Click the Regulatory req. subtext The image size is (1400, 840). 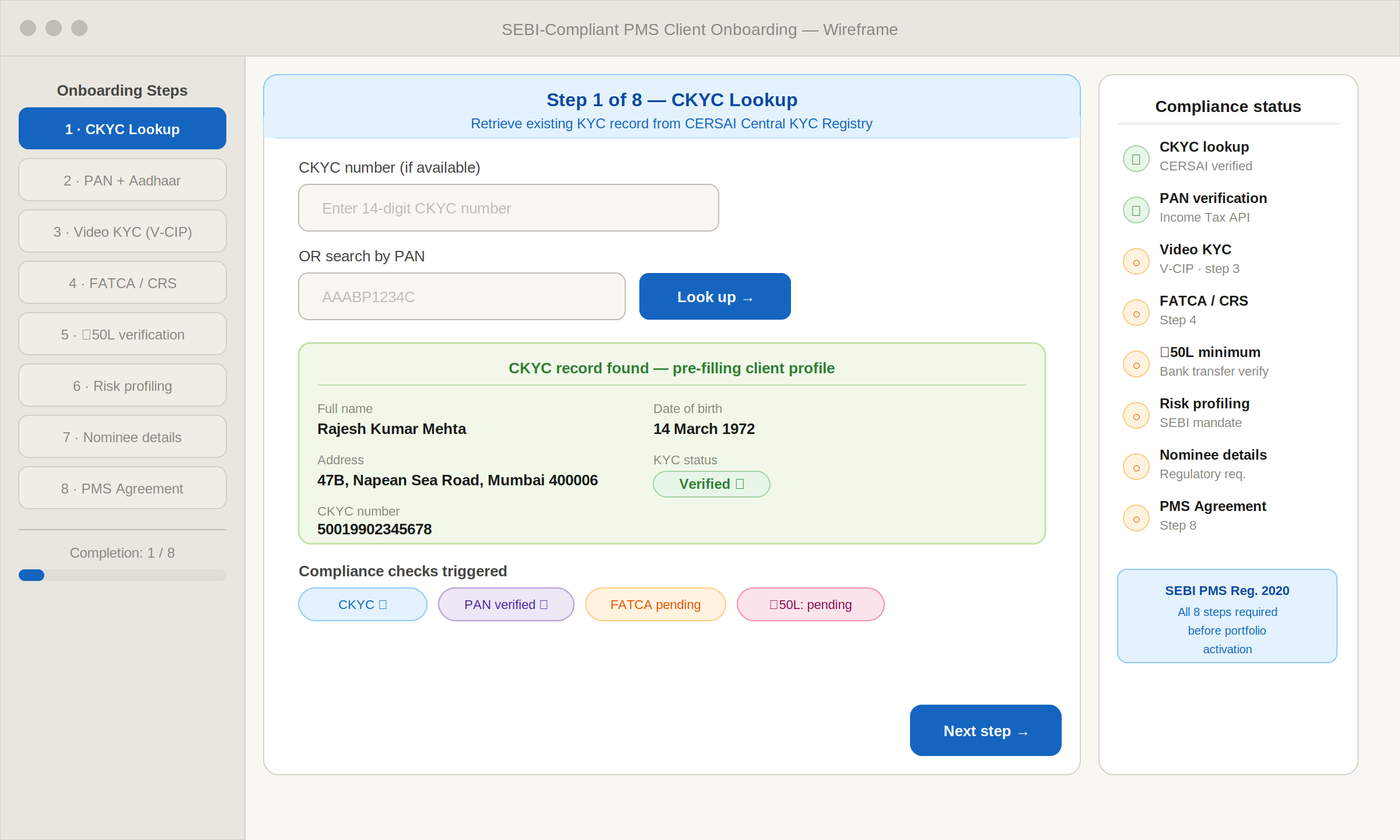(1202, 474)
